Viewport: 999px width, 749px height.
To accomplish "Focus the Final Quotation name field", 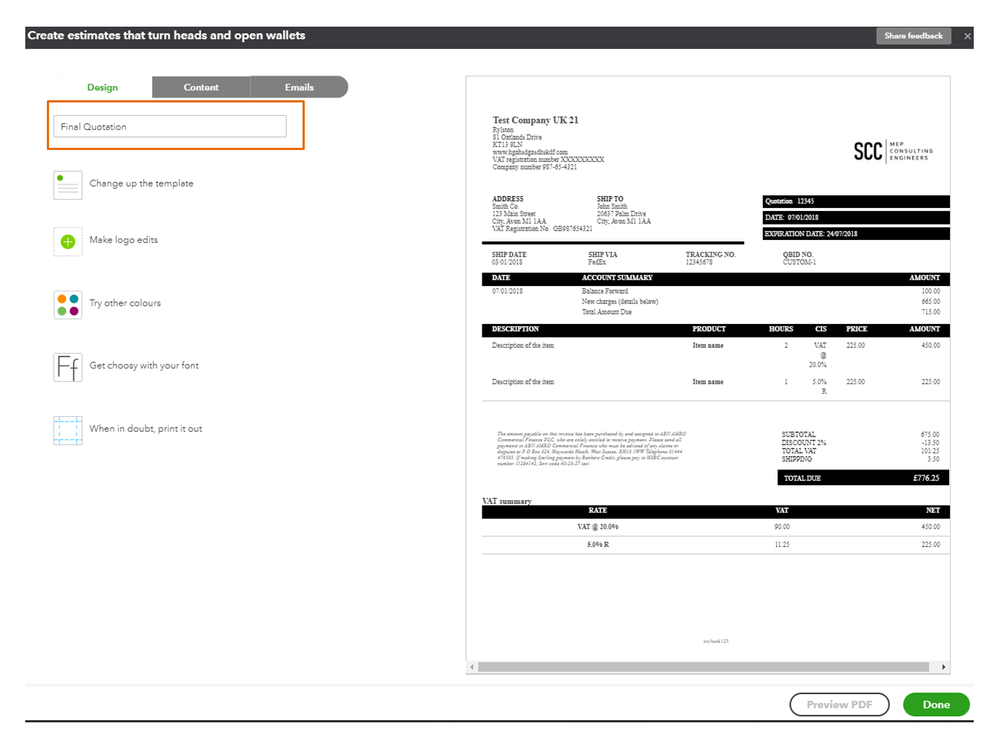I will pos(170,126).
